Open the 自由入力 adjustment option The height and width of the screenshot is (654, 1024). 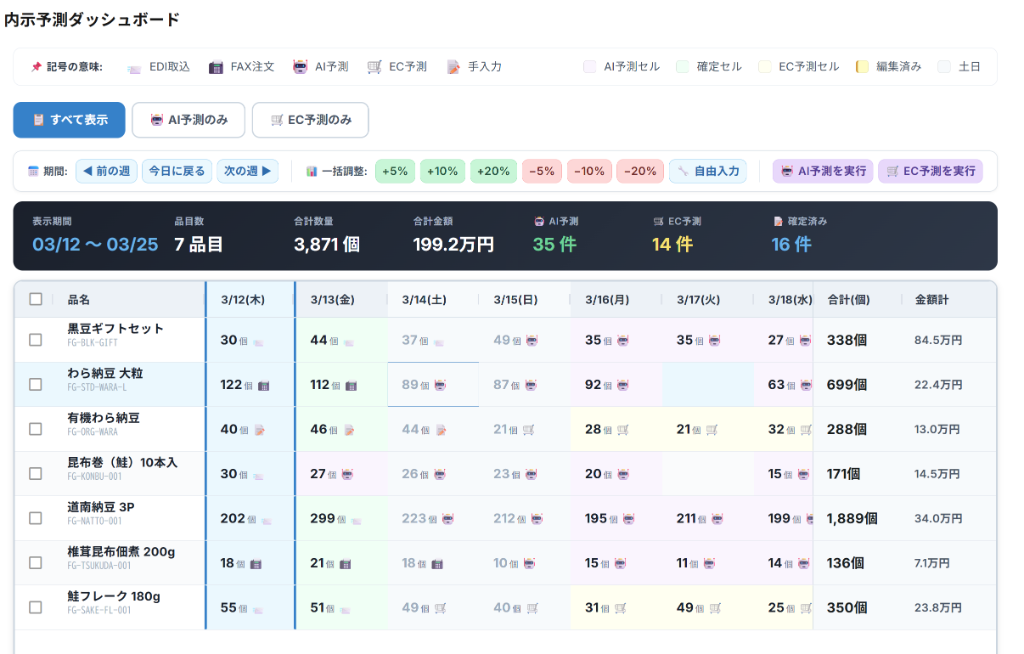point(708,171)
